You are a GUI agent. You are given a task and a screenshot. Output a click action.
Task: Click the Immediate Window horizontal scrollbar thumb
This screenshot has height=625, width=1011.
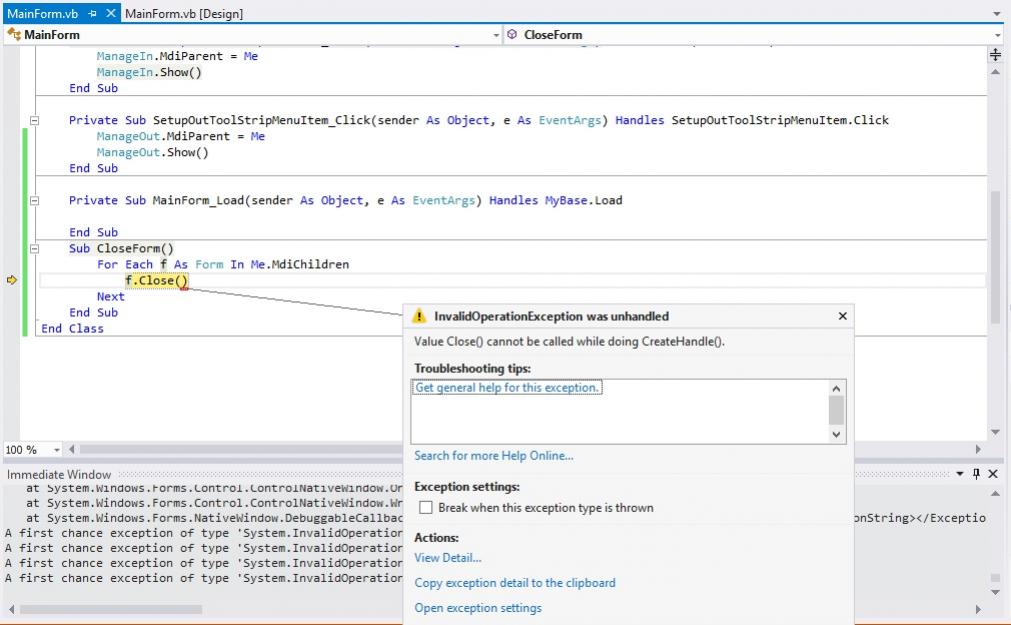point(111,610)
